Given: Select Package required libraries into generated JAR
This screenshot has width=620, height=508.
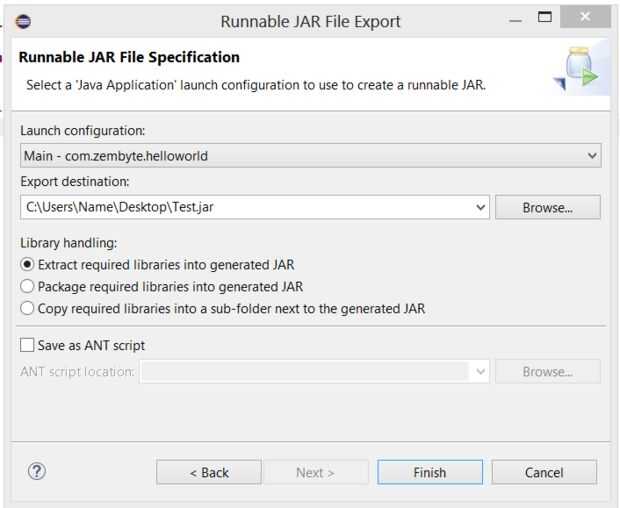Looking at the screenshot, I should [27, 287].
